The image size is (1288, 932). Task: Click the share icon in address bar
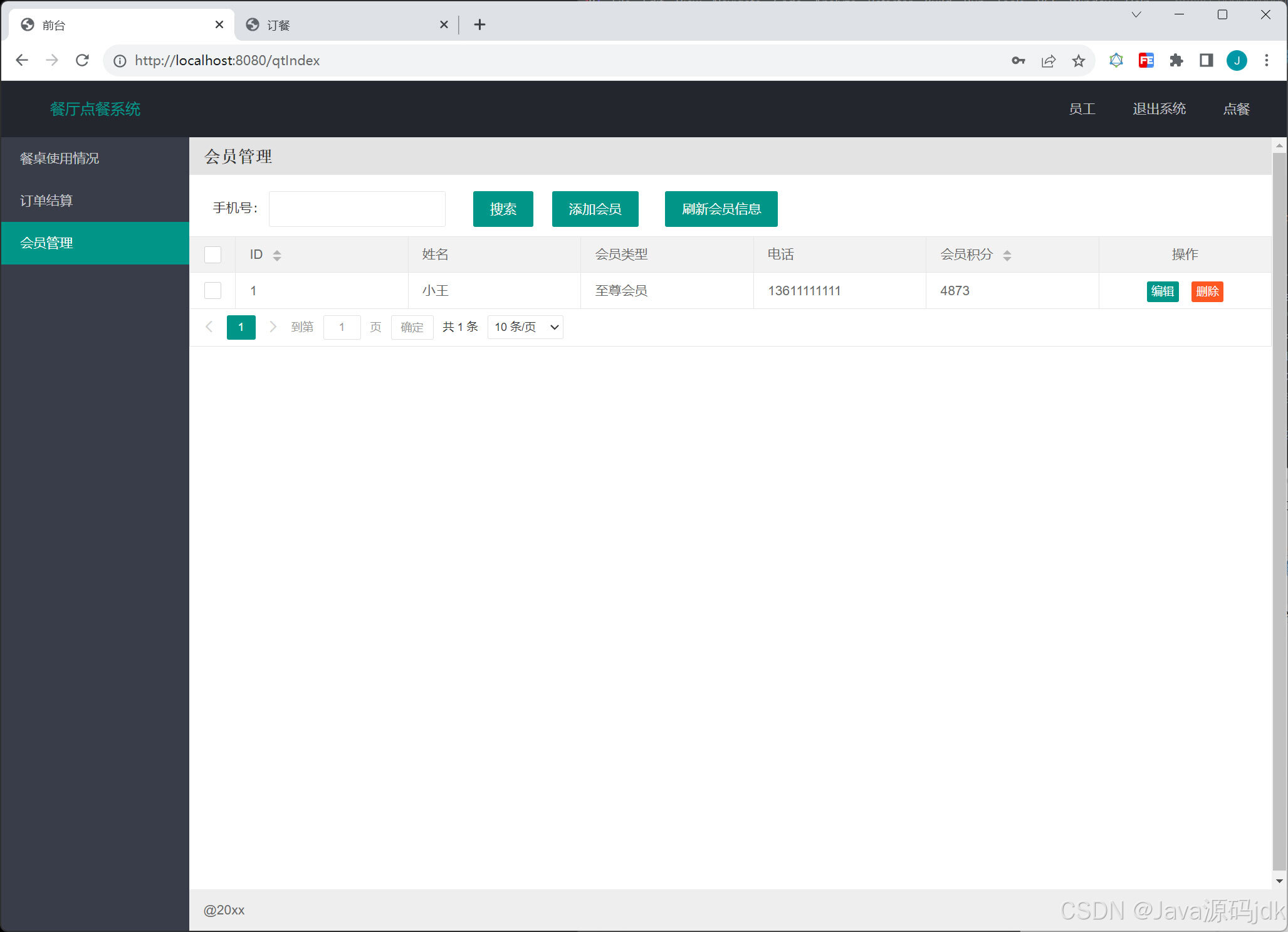click(1049, 60)
